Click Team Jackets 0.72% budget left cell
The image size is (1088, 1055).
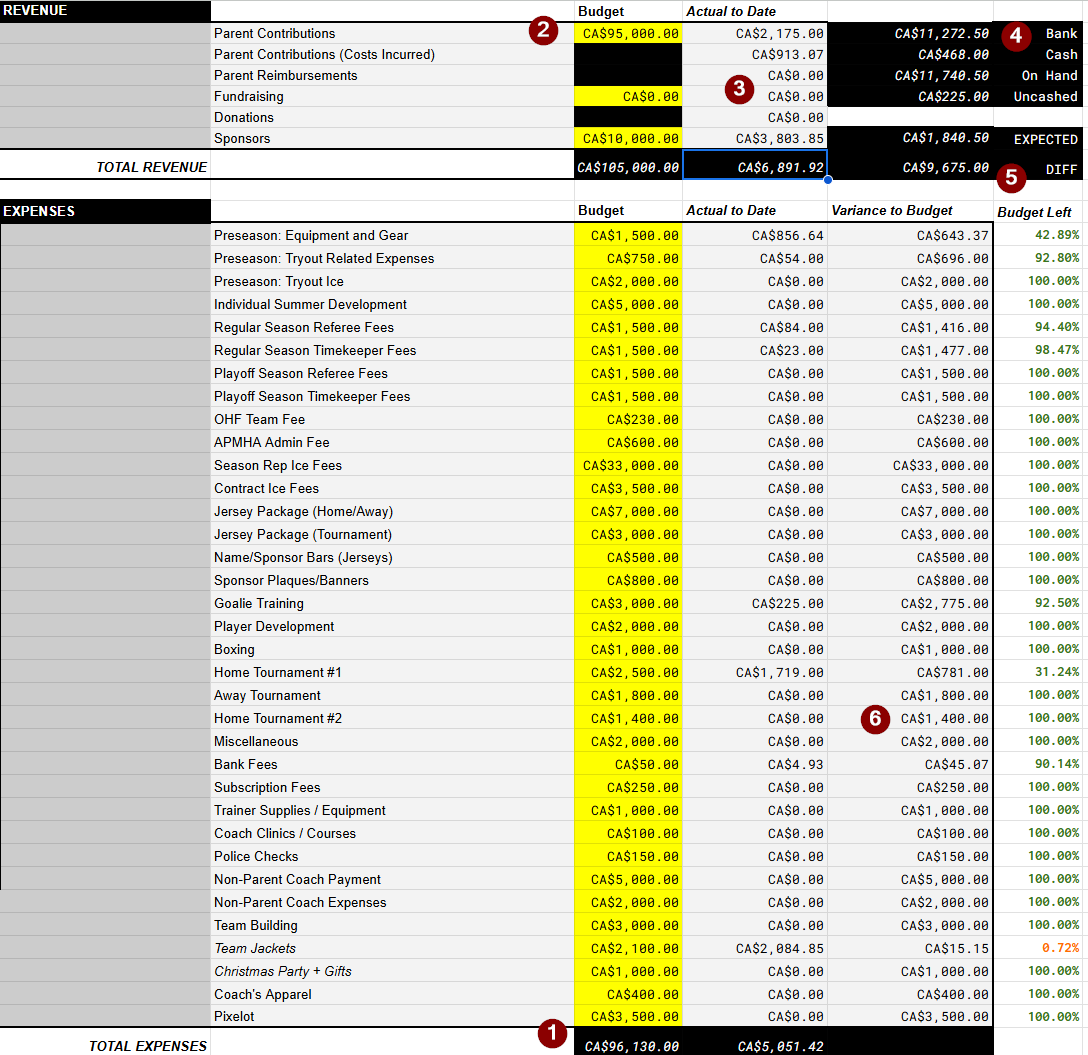[x=1040, y=948]
